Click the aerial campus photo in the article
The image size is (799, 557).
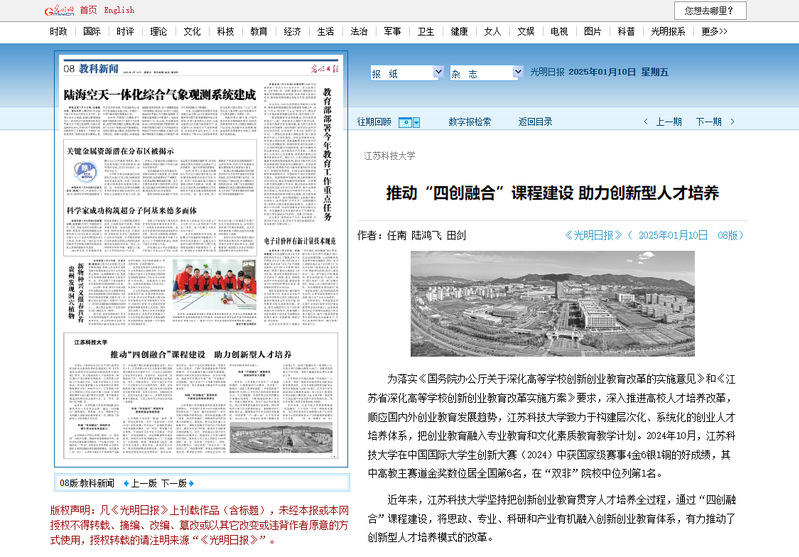click(x=538, y=305)
